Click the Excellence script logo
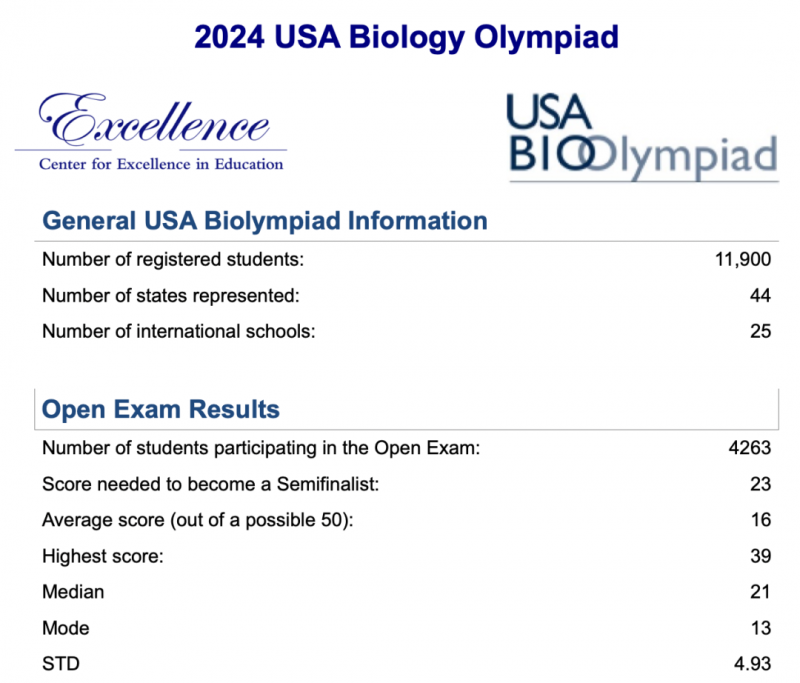 (x=154, y=120)
